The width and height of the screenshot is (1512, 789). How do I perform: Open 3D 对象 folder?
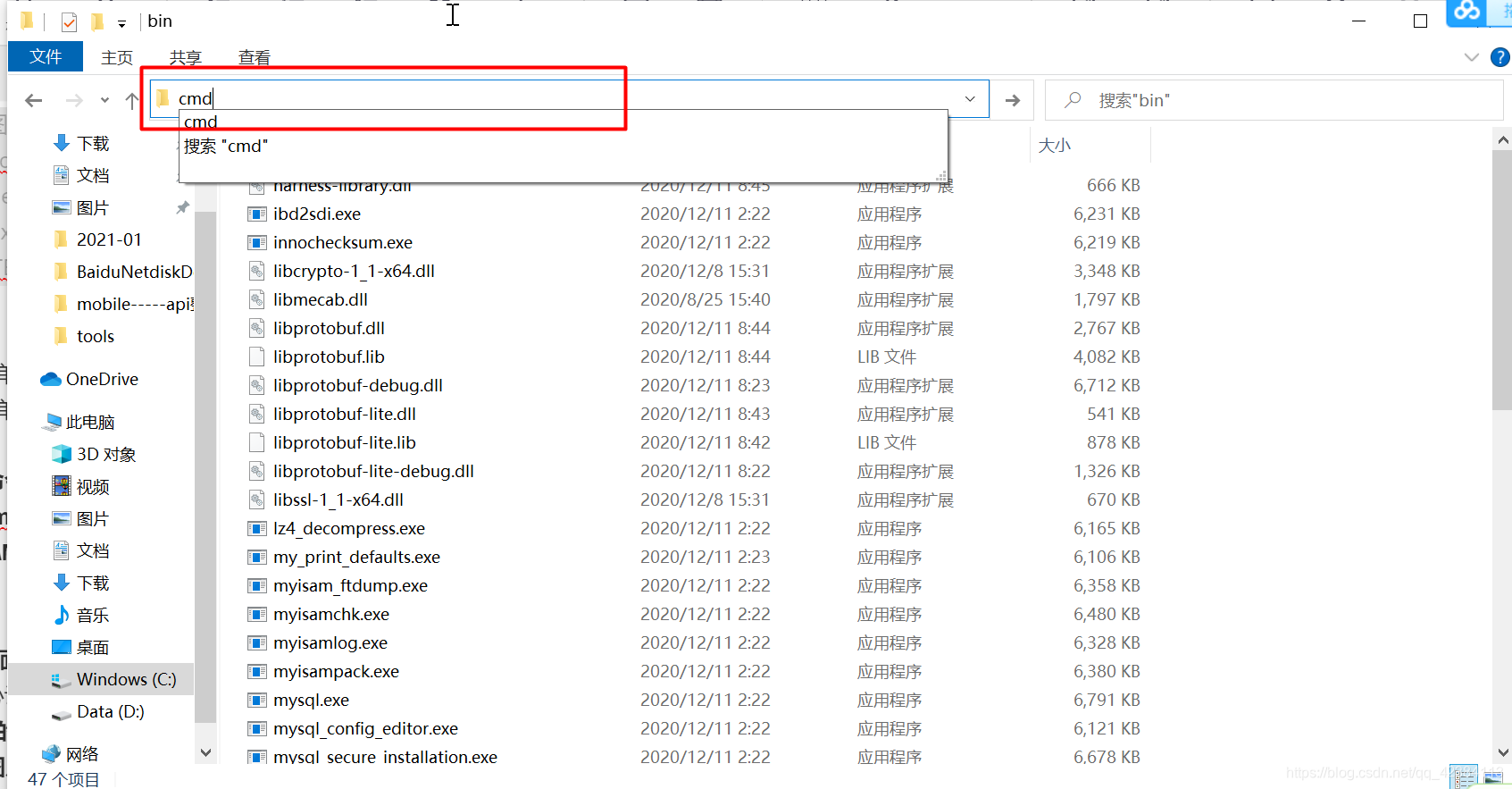click(106, 454)
